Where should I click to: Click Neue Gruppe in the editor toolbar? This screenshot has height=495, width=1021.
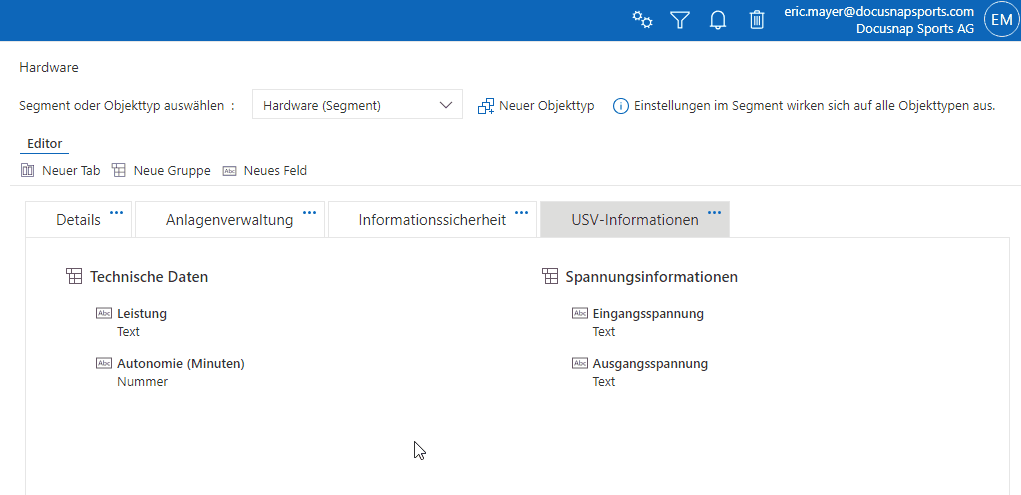(161, 171)
